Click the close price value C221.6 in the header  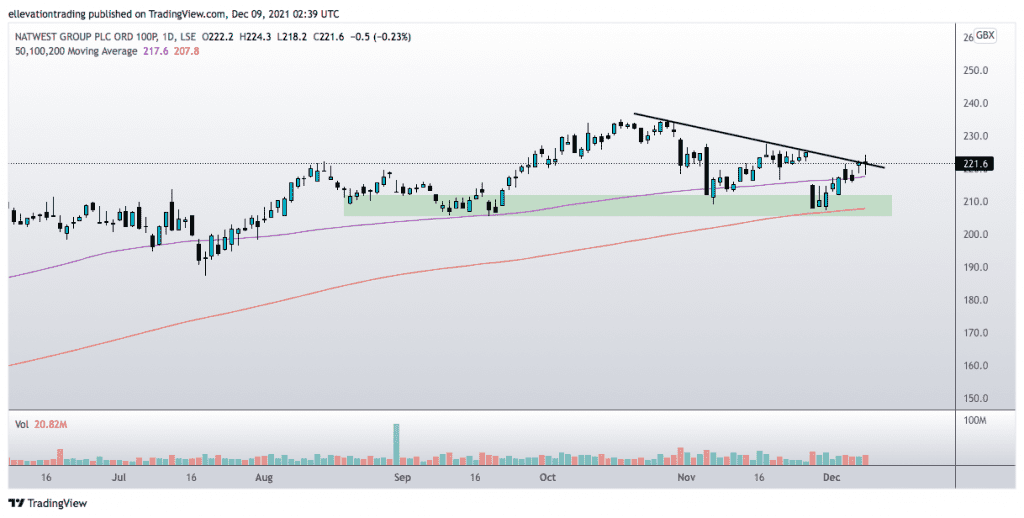(x=327, y=37)
